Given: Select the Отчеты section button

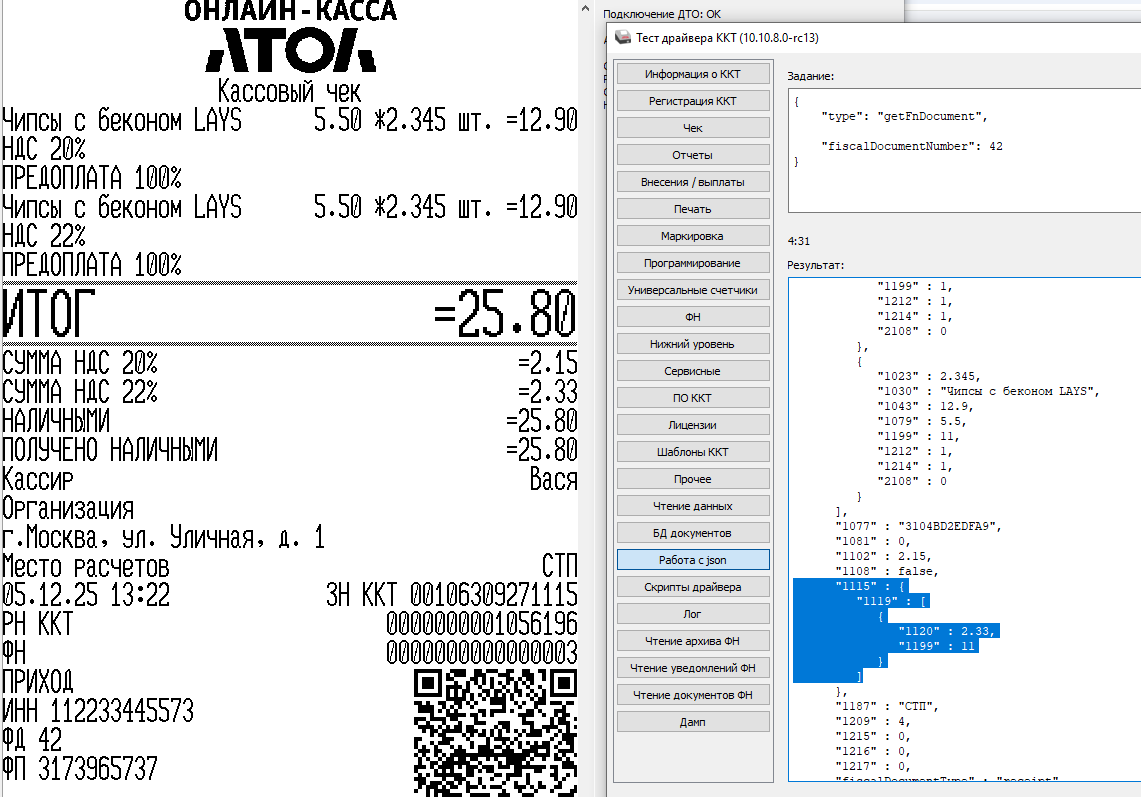Looking at the screenshot, I should [x=693, y=155].
